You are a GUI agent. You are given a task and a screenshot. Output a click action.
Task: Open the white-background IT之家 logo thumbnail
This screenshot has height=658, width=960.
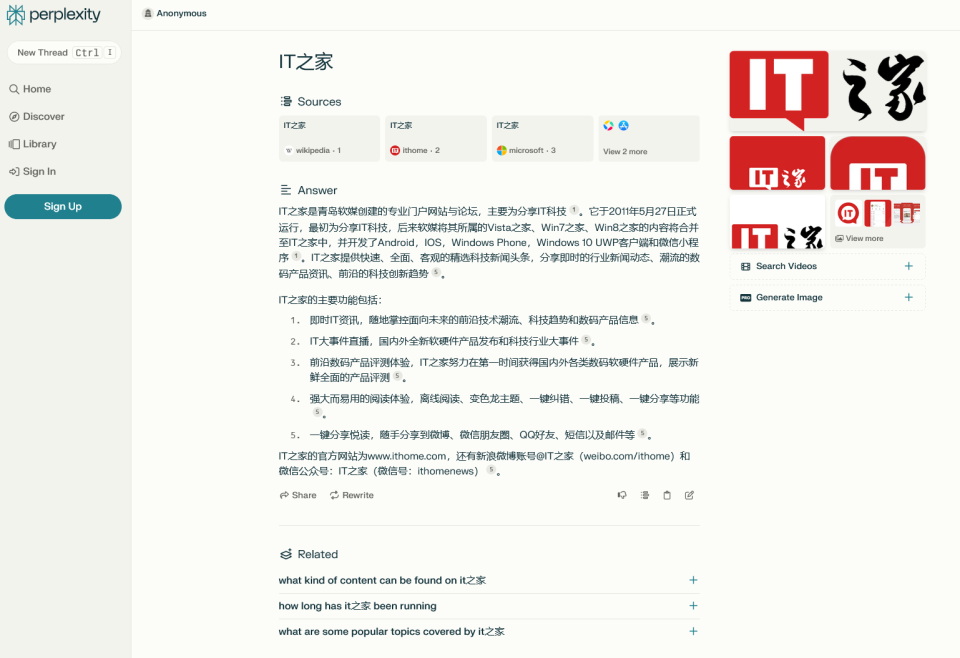click(778, 222)
